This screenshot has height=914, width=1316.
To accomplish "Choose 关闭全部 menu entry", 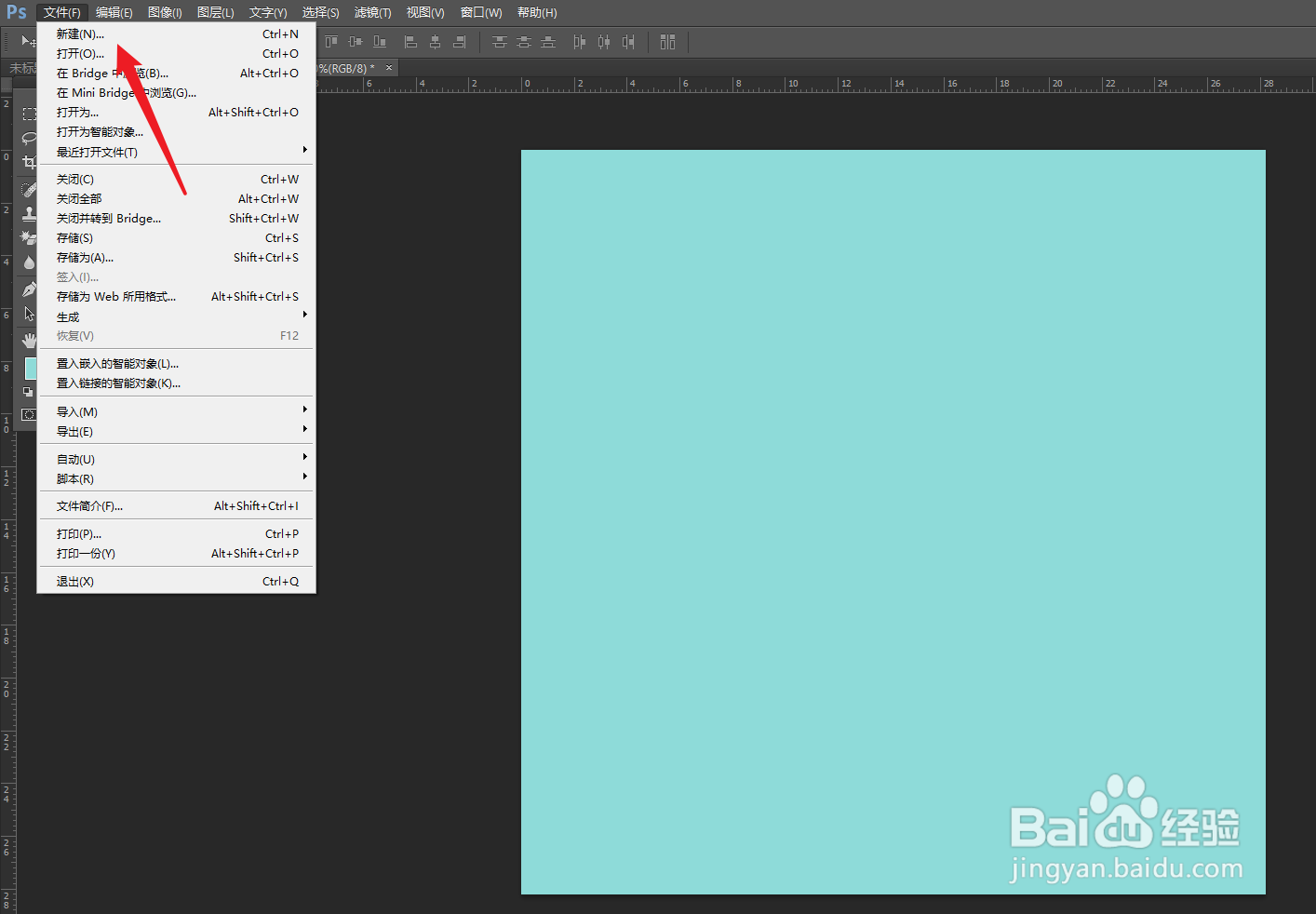I will pyautogui.click(x=177, y=198).
